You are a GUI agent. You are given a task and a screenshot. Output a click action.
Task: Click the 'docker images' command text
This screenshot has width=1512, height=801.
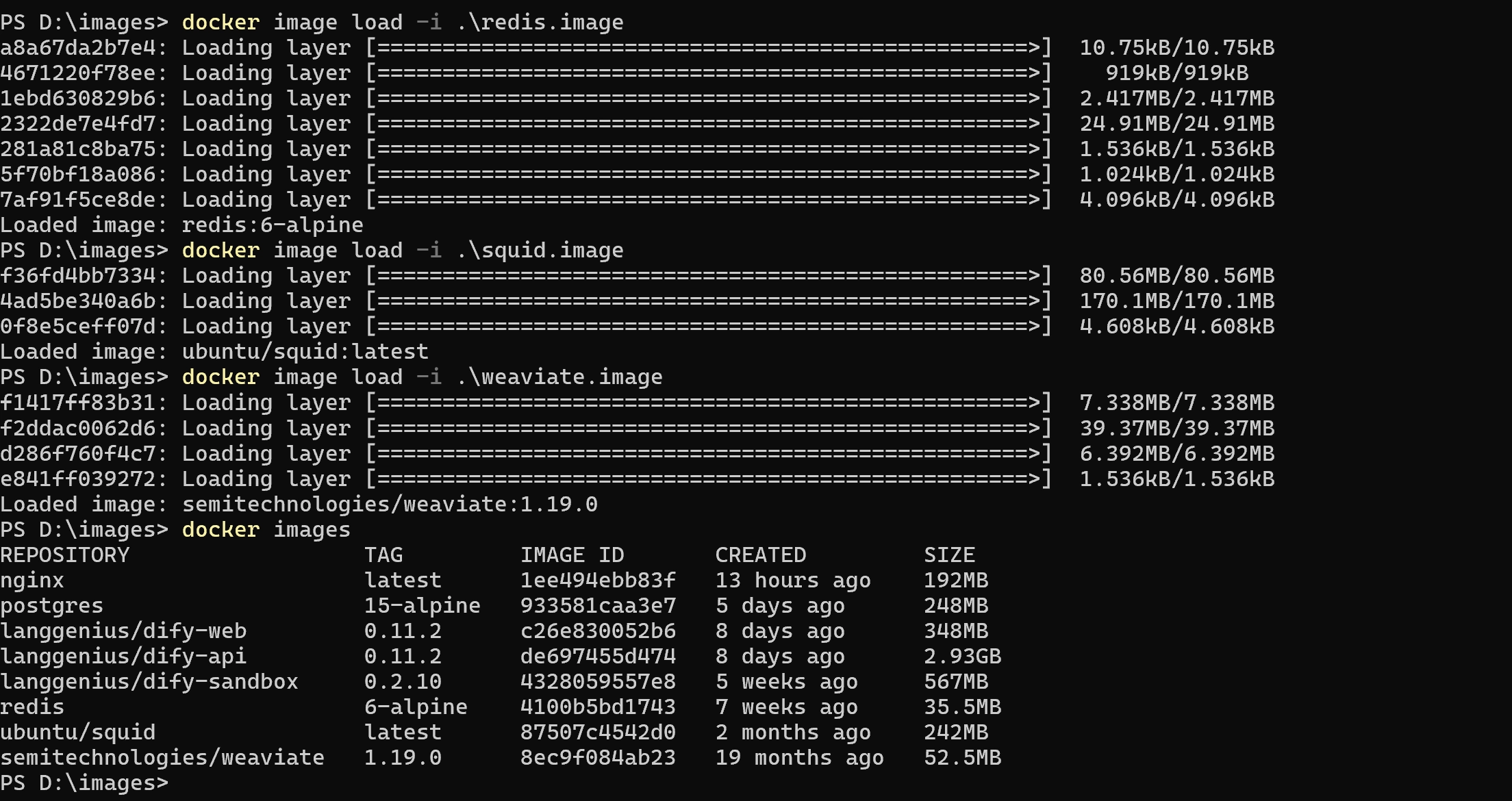pyautogui.click(x=266, y=530)
